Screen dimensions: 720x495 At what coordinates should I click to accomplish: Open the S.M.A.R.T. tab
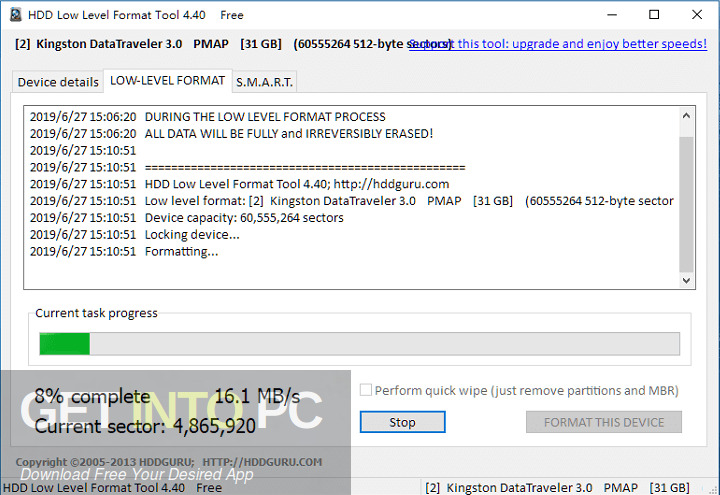[264, 82]
